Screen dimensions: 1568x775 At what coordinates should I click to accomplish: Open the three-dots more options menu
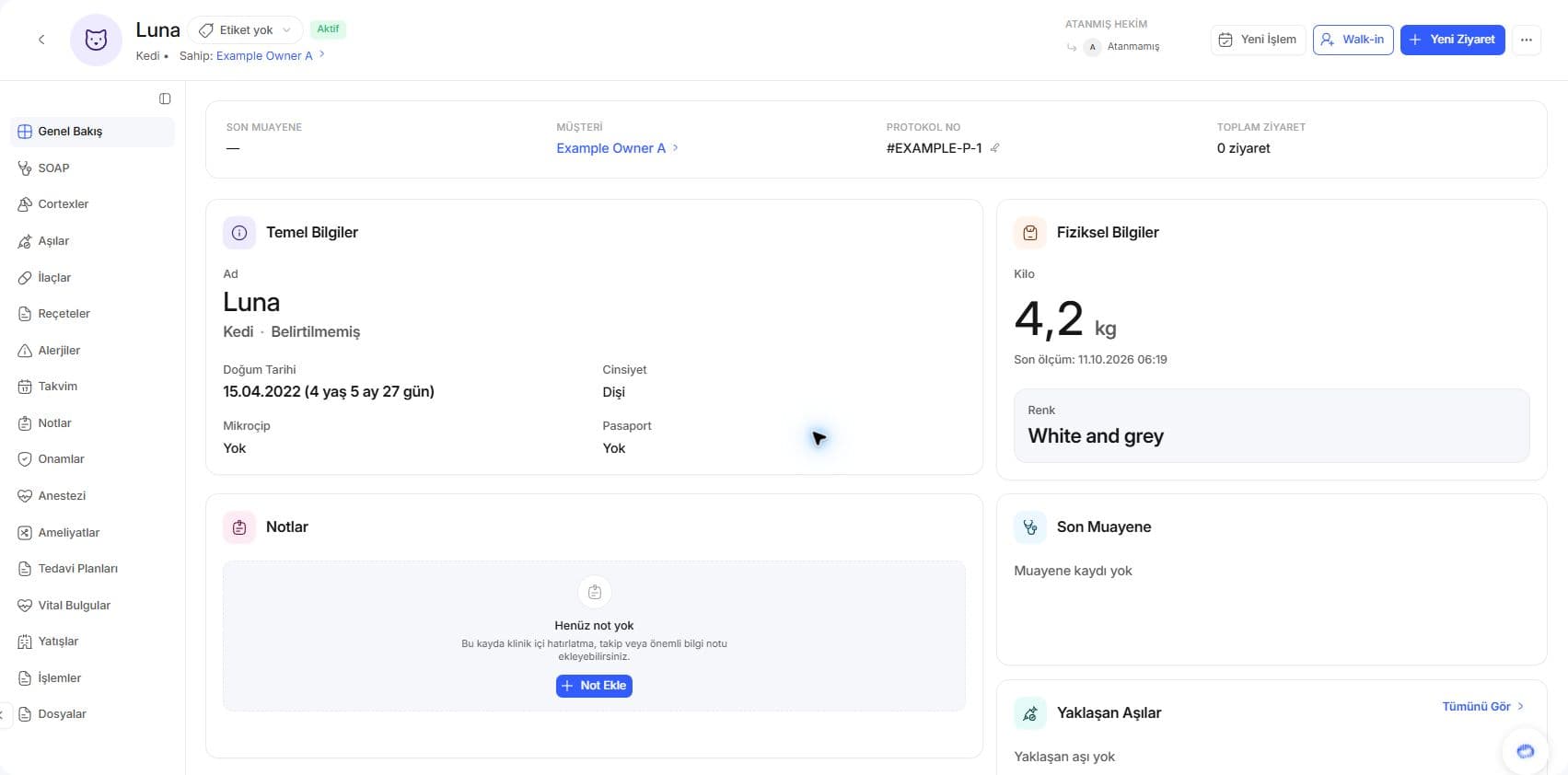click(1526, 40)
